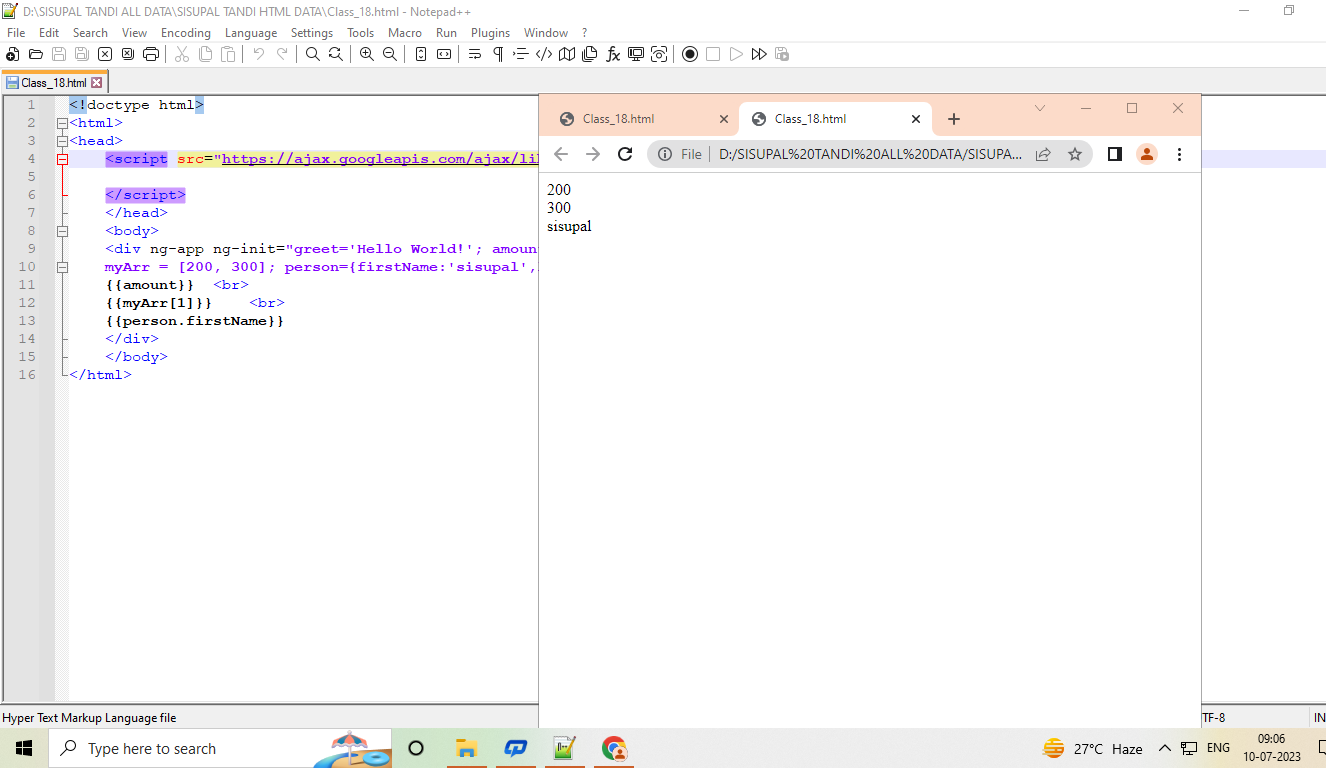Collapse the script block fold on line 4

(62, 159)
